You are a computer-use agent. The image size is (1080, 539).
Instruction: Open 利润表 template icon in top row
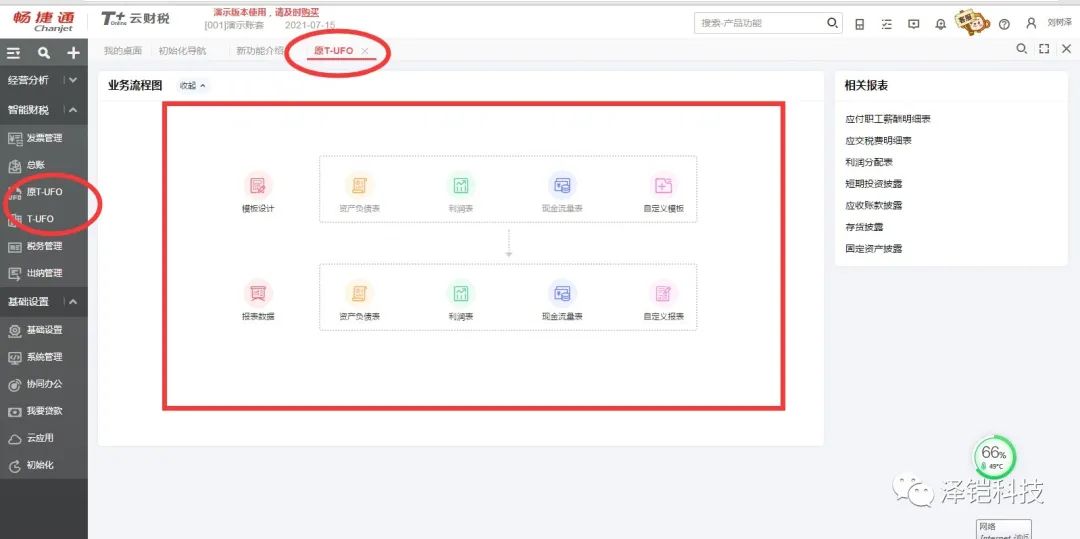pos(461,185)
